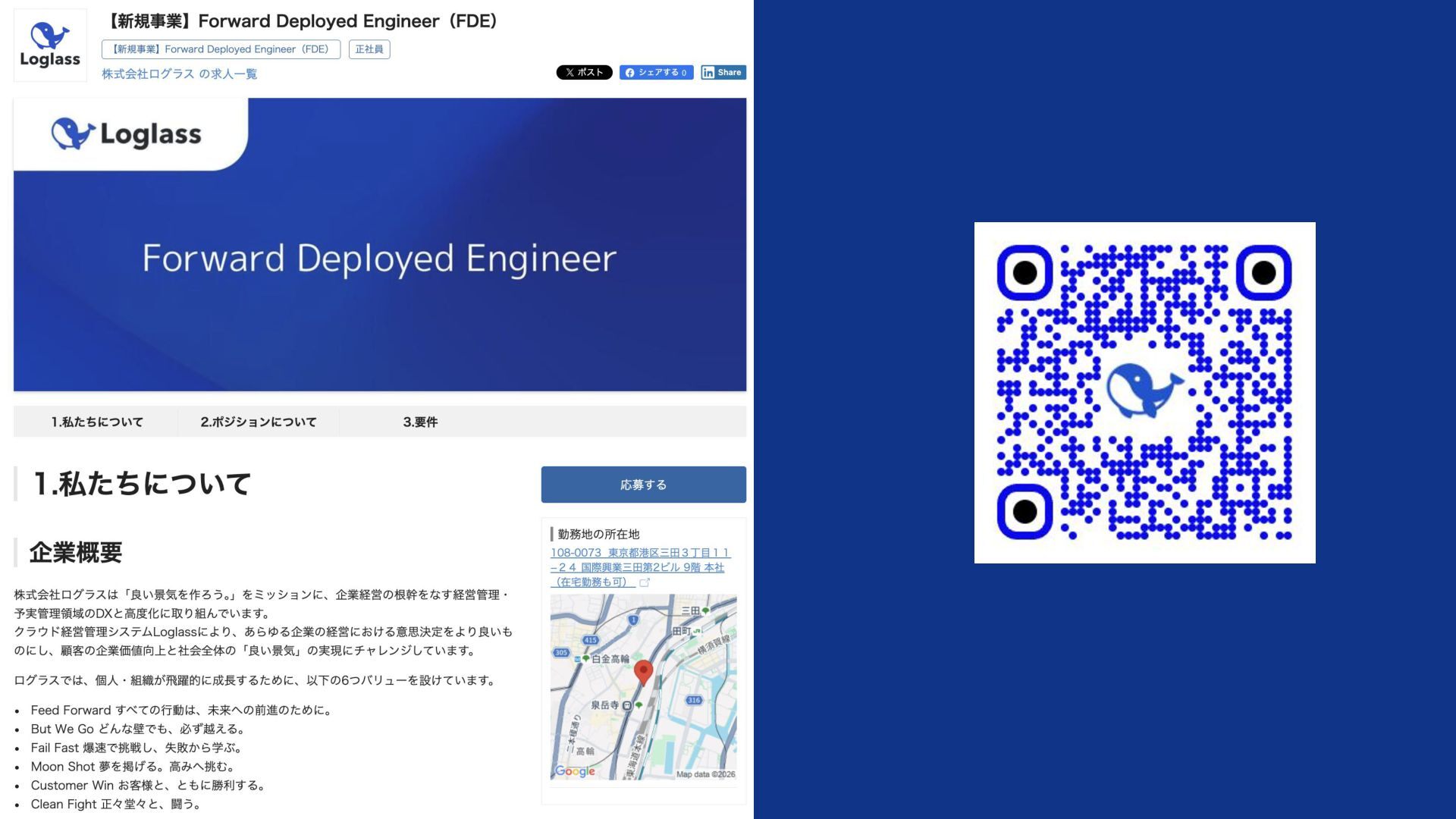Image resolution: width=1456 pixels, height=819 pixels.
Task: Jump to the 3.要件 section tab
Action: (420, 422)
